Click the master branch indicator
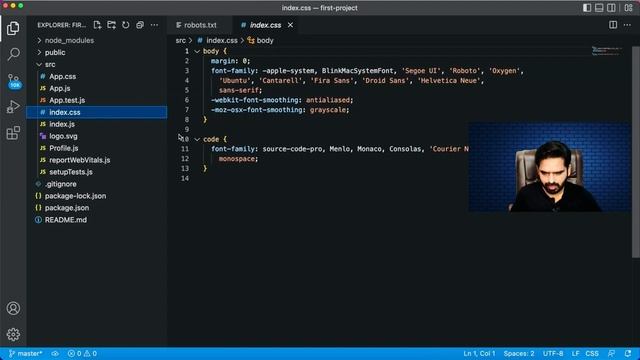 click(x=25, y=353)
